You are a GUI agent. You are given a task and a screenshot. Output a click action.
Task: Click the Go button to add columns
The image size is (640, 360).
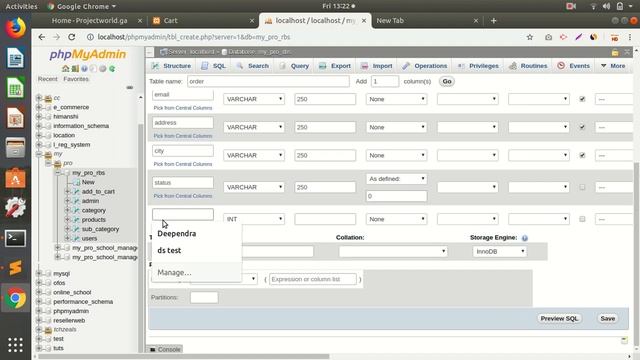(447, 81)
